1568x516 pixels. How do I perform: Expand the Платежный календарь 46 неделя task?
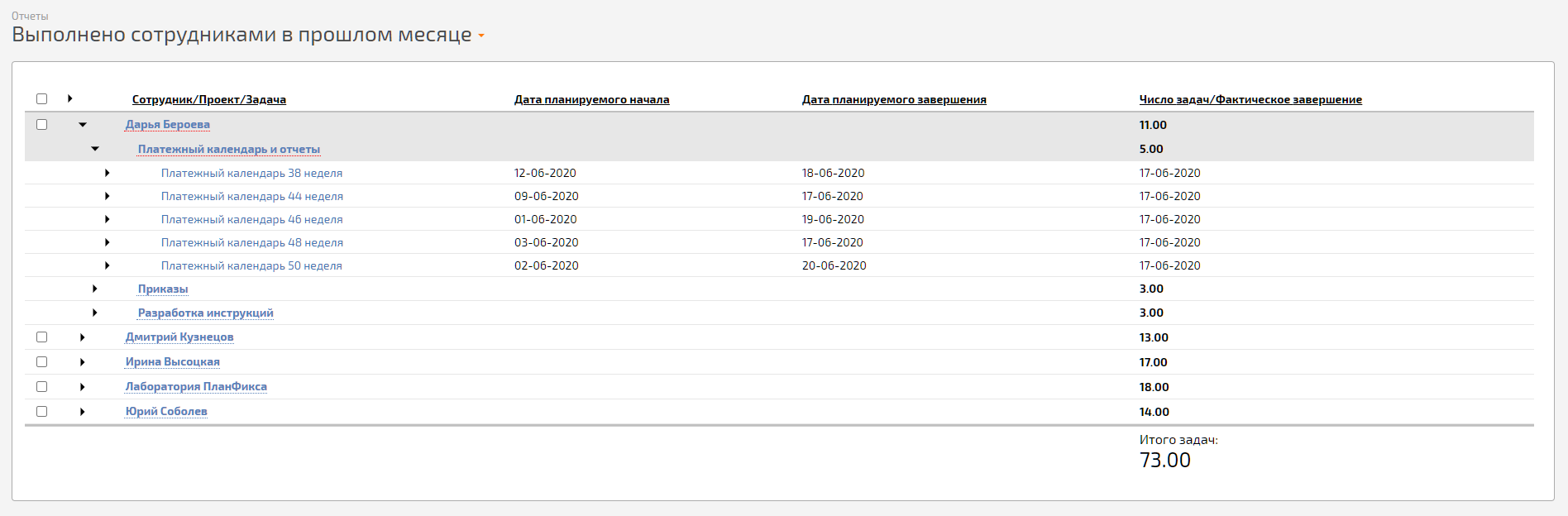tap(108, 219)
